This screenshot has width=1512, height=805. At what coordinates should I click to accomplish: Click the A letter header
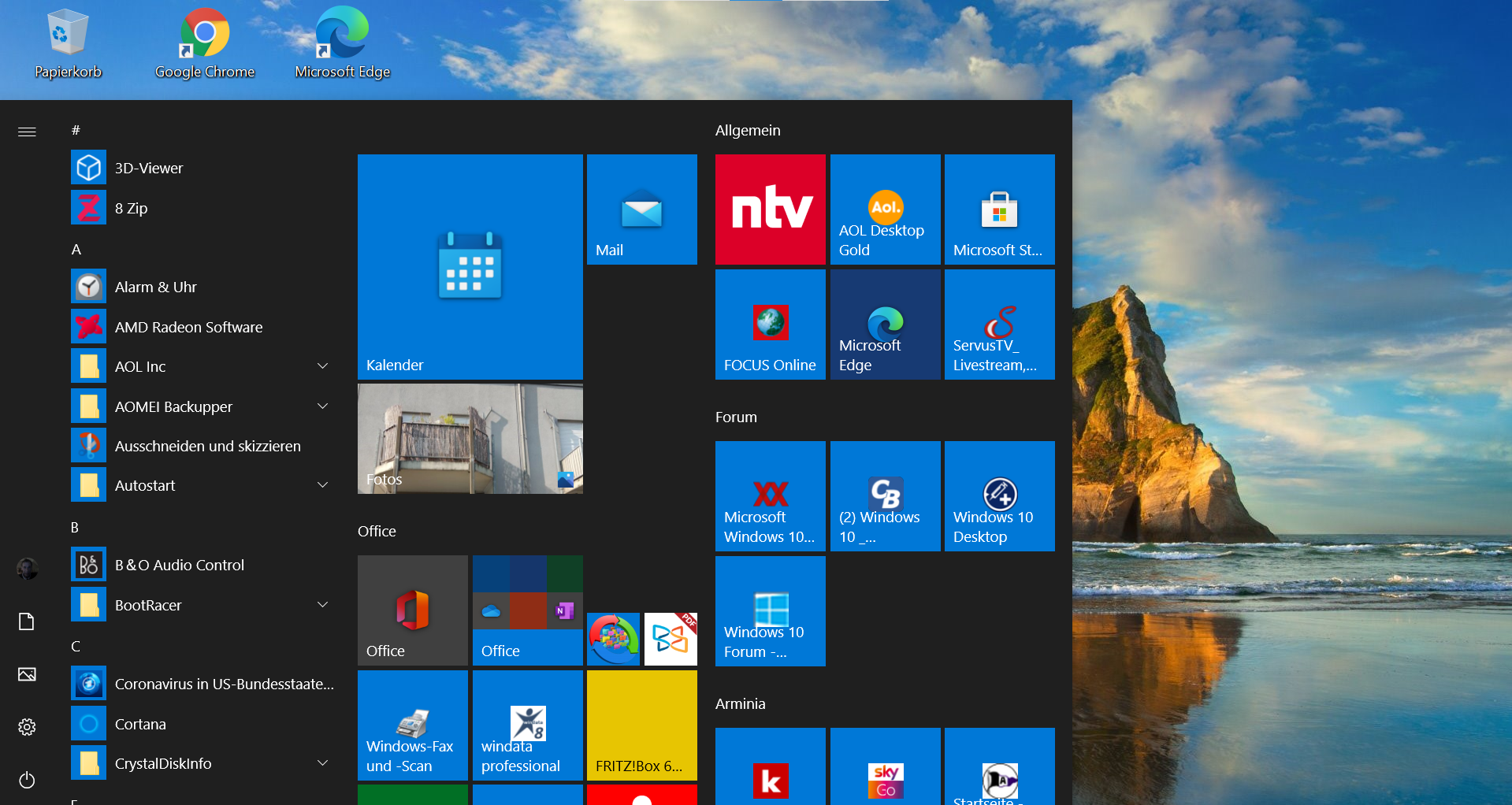(x=76, y=250)
